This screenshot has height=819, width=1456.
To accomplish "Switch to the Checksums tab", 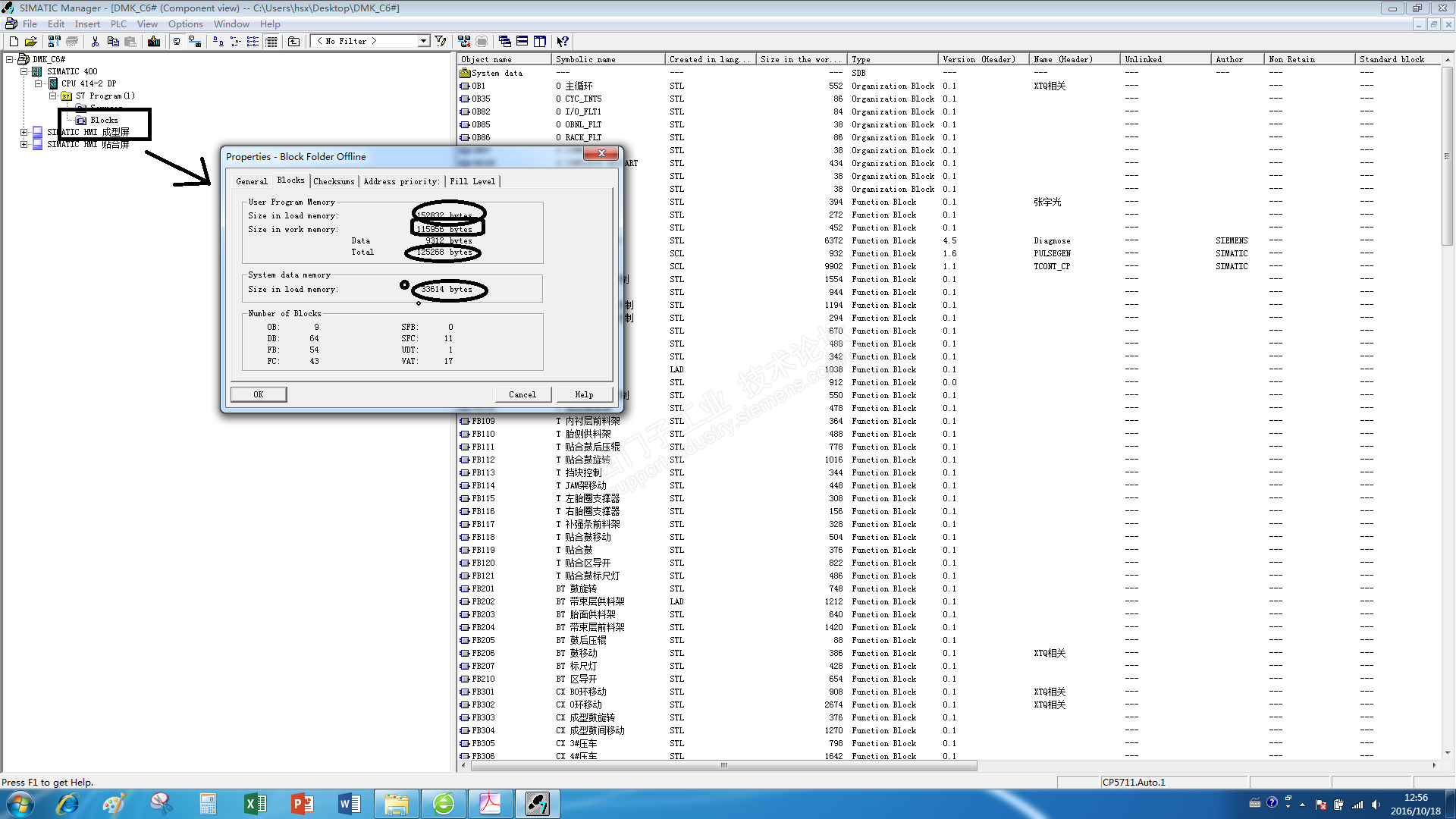I will [x=334, y=181].
